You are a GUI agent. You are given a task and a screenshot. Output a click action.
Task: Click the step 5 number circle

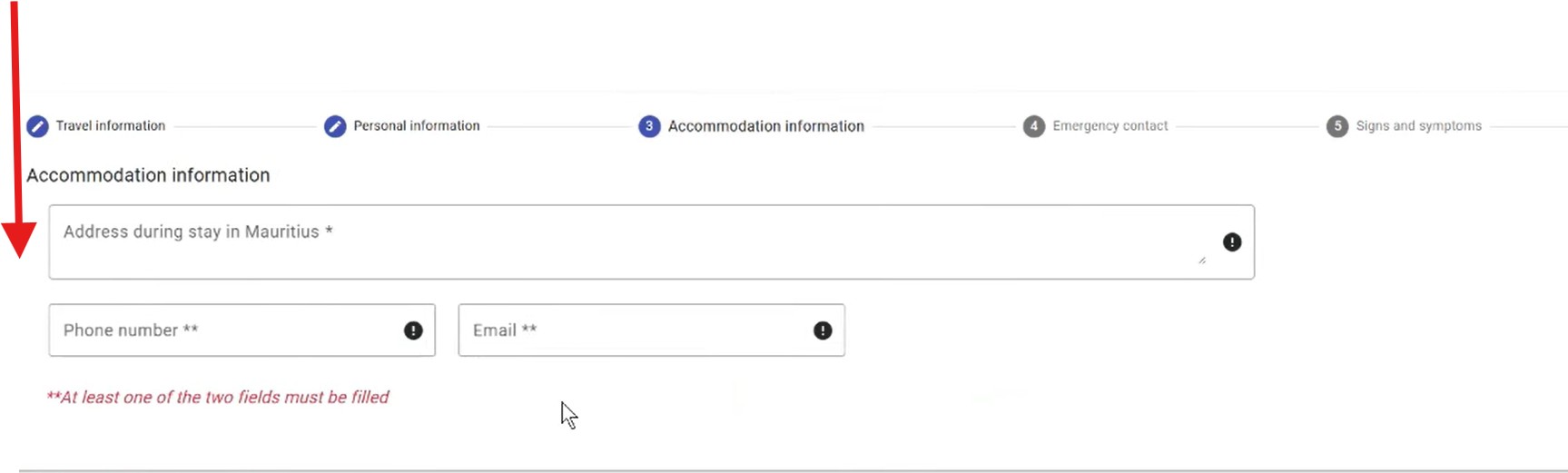pos(1337,126)
